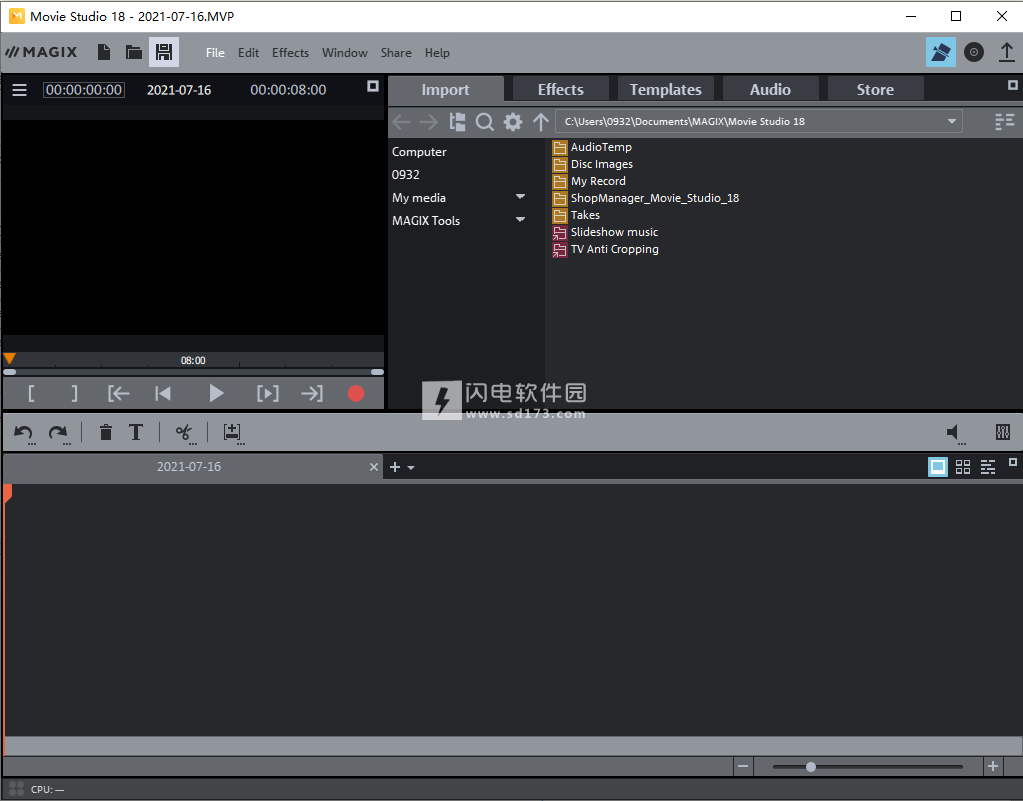Open dropdown arrow next to add movie plus
Viewport: 1023px width, 801px height.
pos(411,468)
